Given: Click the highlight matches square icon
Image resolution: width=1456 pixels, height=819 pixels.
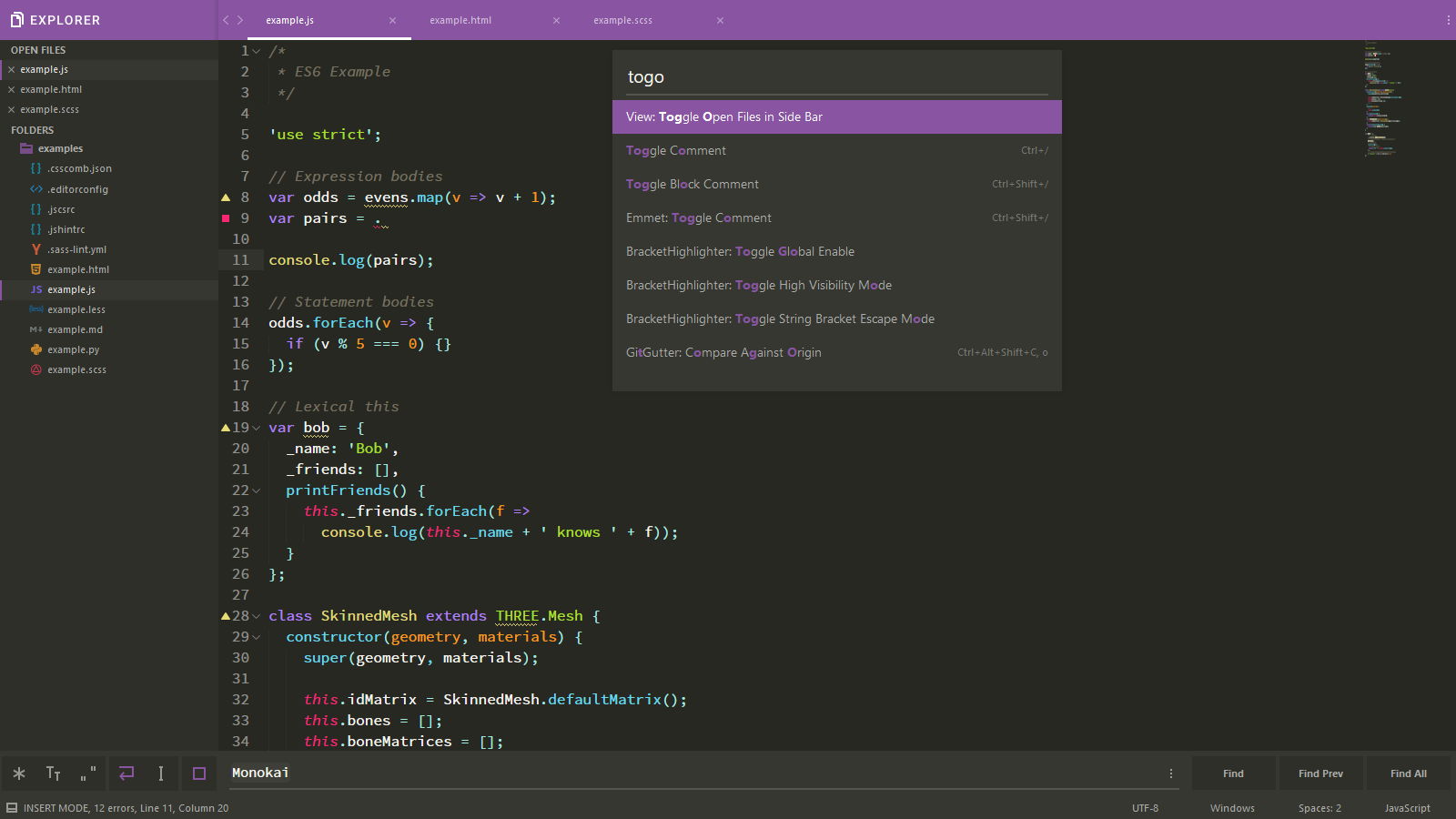Looking at the screenshot, I should [x=199, y=773].
